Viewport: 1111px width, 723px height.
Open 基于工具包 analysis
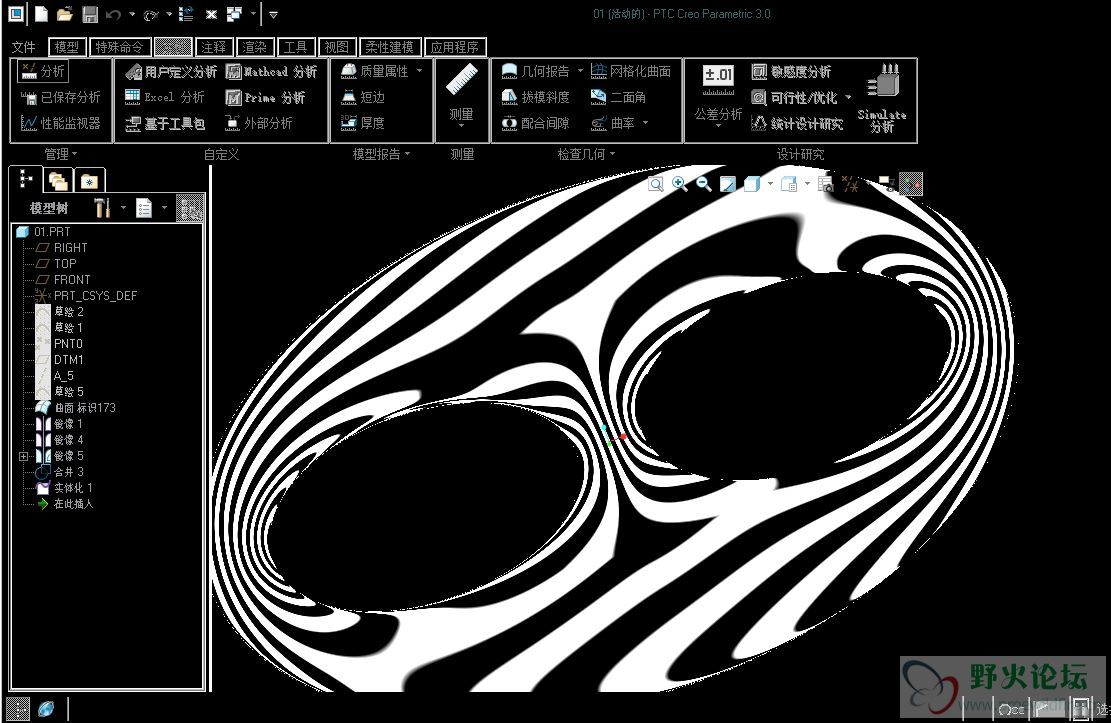165,123
